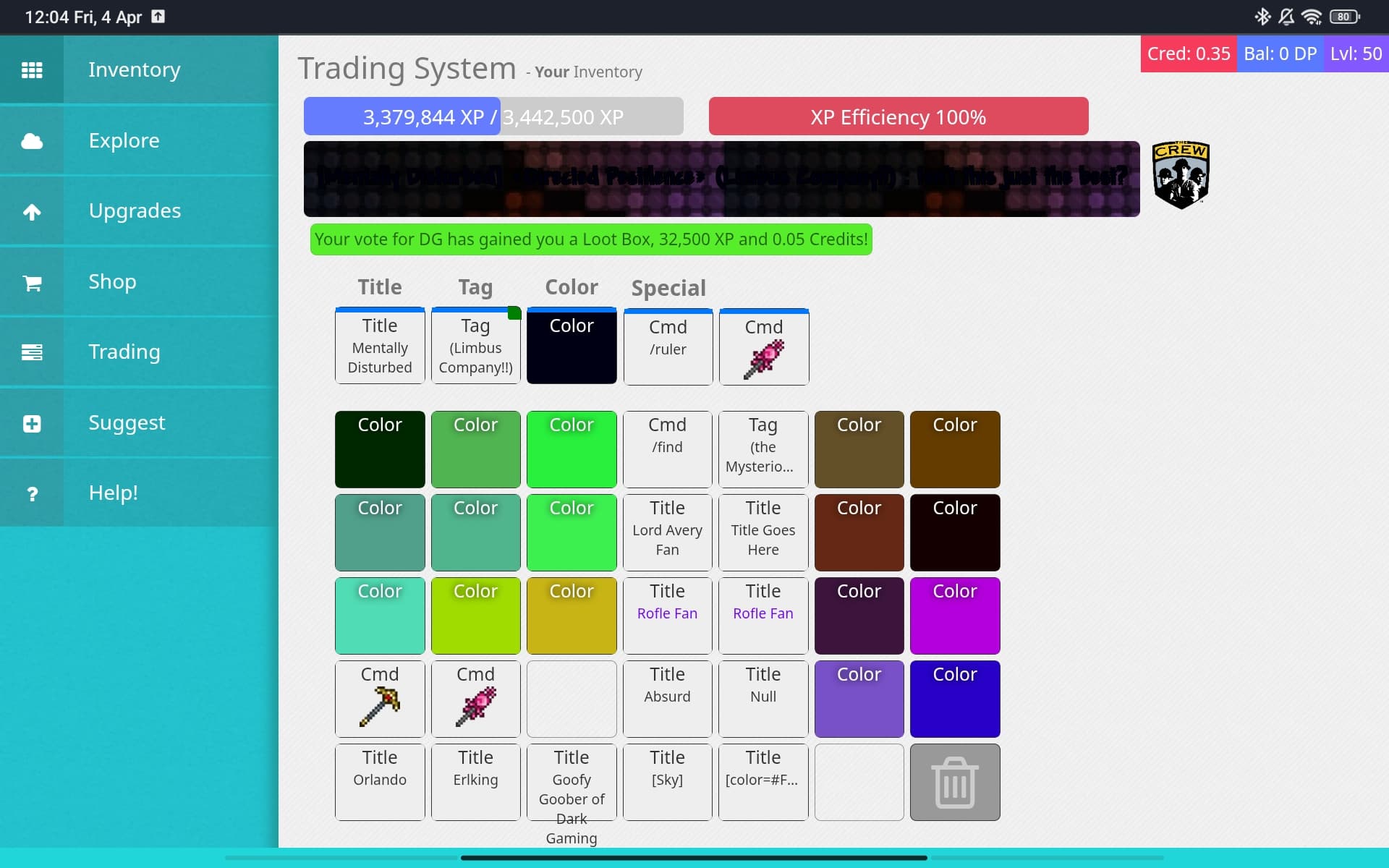The height and width of the screenshot is (868, 1389).
Task: Click the Suggest plus icon
Action: tap(32, 423)
